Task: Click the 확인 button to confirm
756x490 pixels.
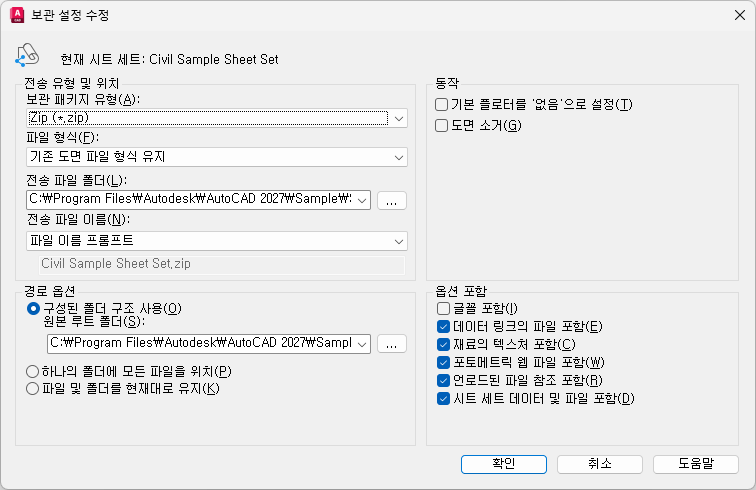Action: pyautogui.click(x=503, y=464)
